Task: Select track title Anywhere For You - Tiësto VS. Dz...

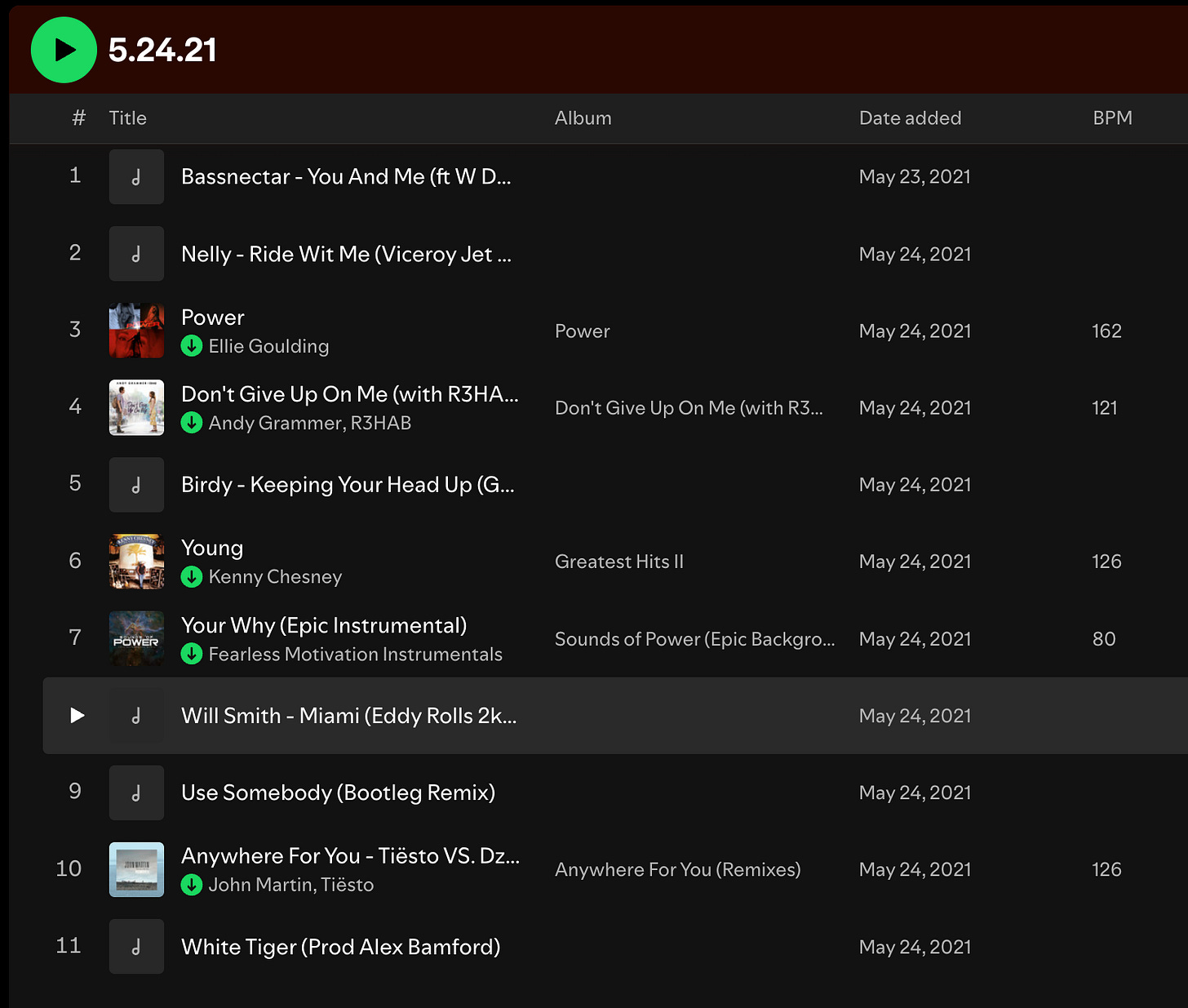Action: tap(350, 856)
